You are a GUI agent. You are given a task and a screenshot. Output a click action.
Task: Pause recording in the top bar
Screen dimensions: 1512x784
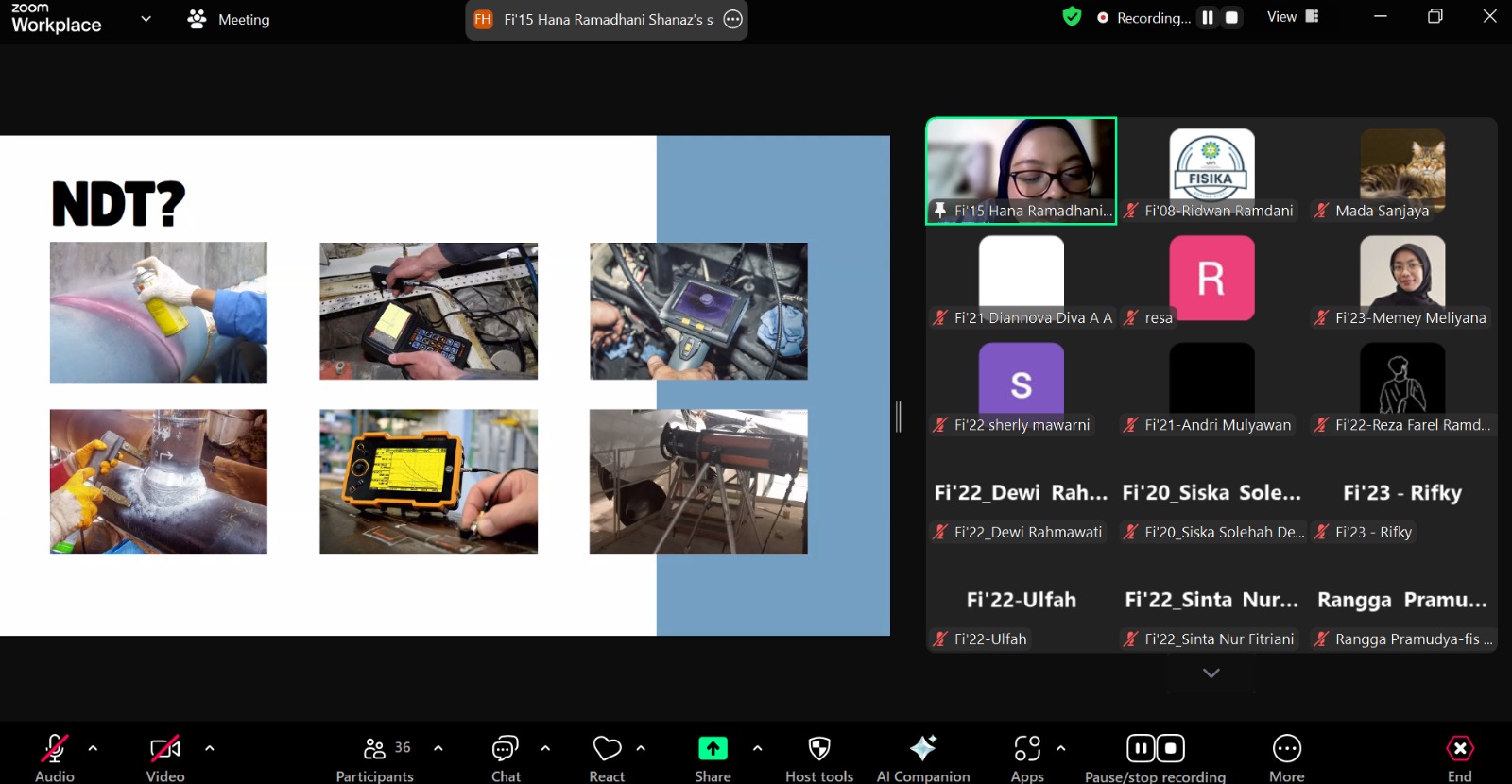(x=1208, y=17)
